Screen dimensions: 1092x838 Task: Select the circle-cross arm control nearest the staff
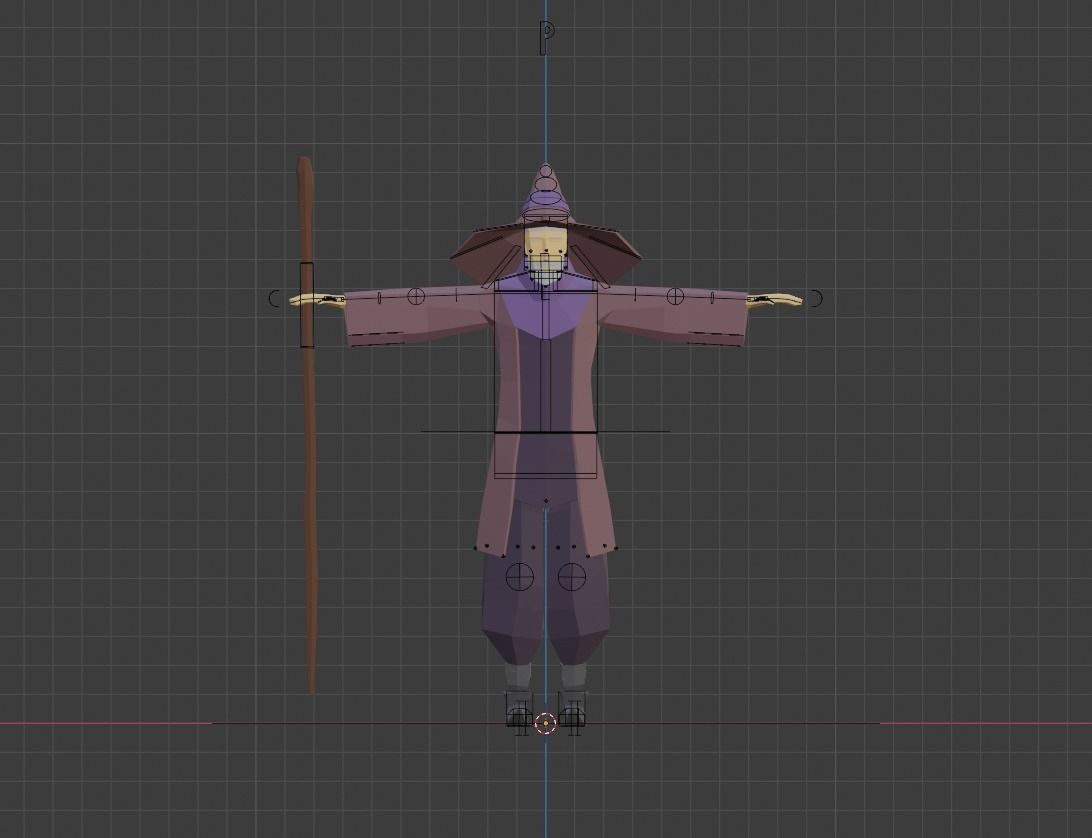click(x=416, y=296)
